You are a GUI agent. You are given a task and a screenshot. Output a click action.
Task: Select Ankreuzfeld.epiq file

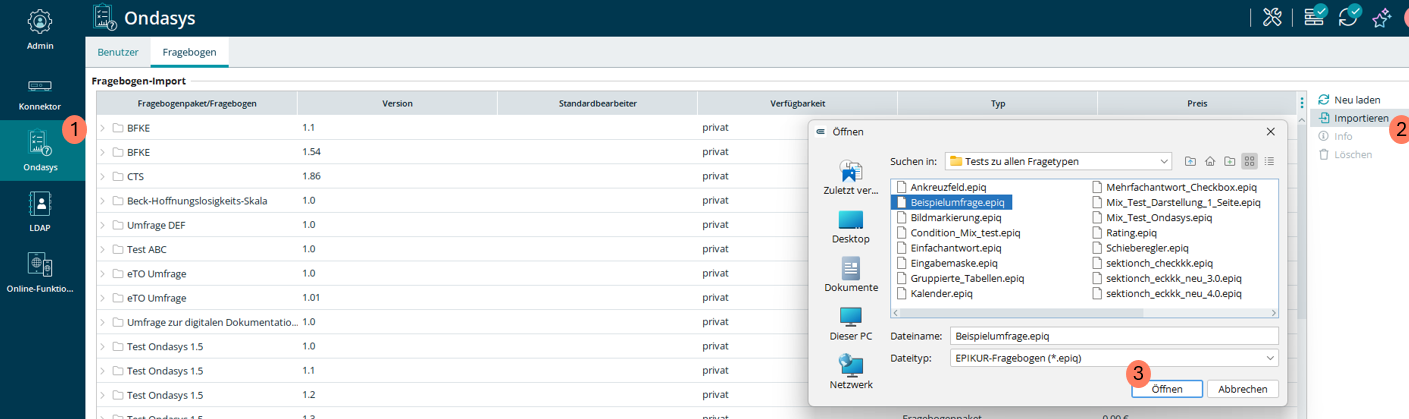click(940, 187)
